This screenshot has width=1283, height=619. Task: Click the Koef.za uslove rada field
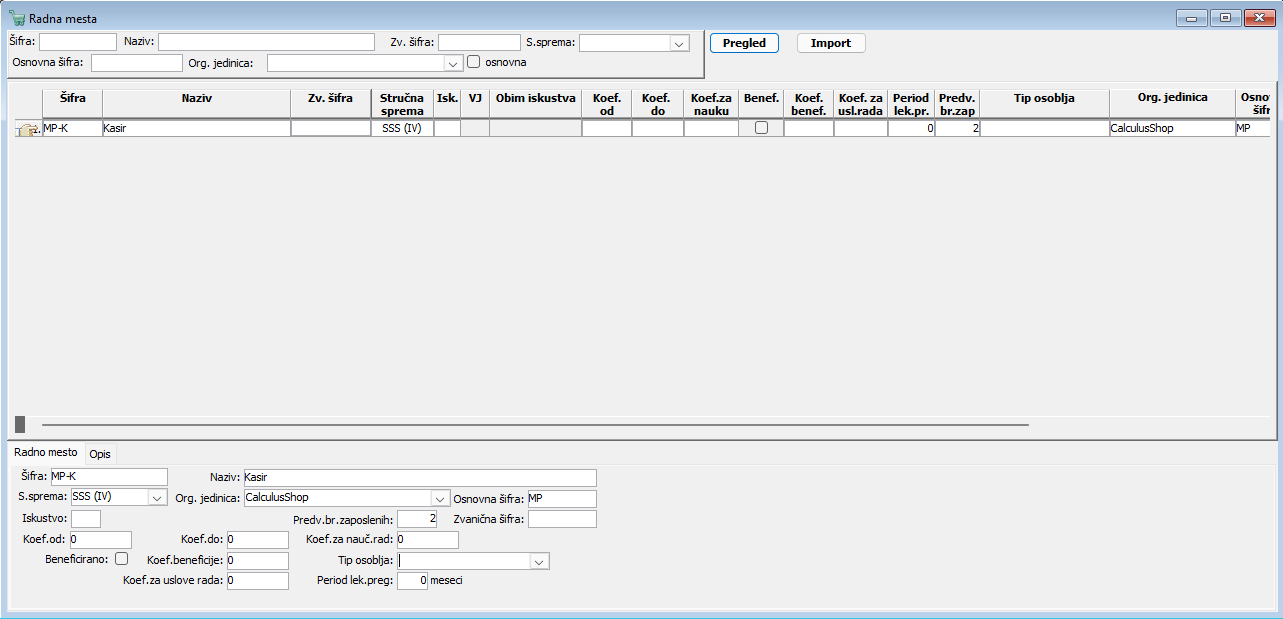257,581
